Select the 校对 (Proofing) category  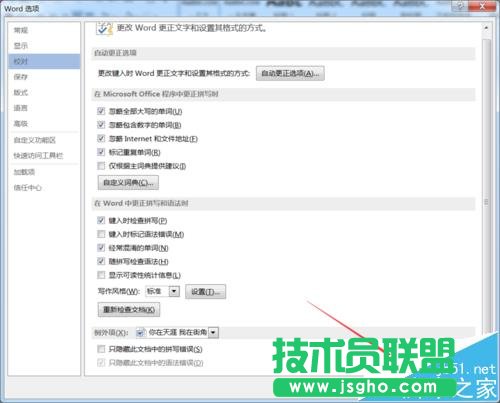pyautogui.click(x=44, y=61)
